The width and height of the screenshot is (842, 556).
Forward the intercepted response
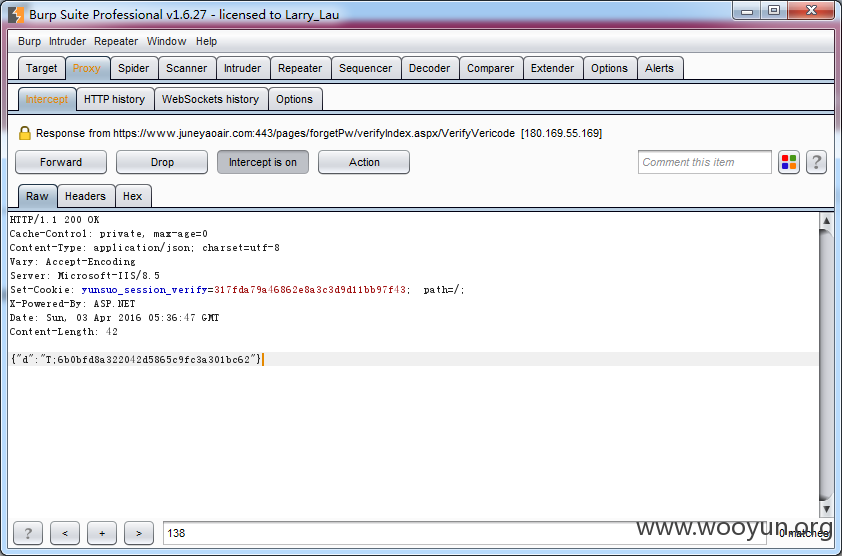click(x=61, y=162)
